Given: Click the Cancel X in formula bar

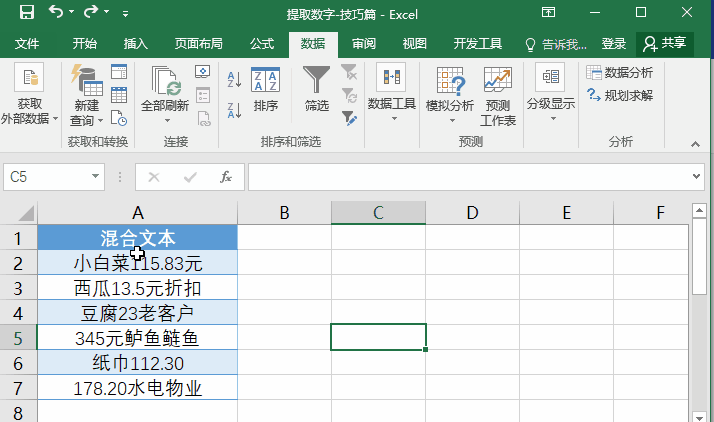Looking at the screenshot, I should 154,177.
